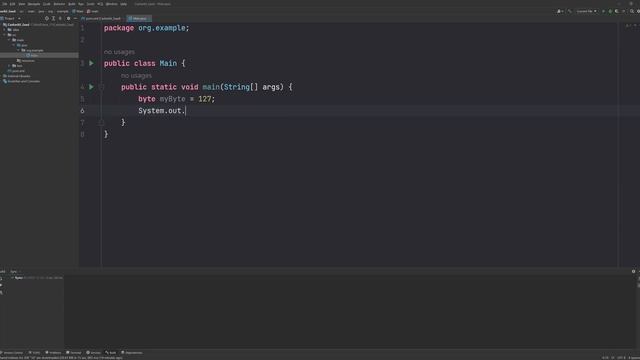Screen dimensions: 640x360
Task: Open the Code menu
Action: click(x=47, y=4)
